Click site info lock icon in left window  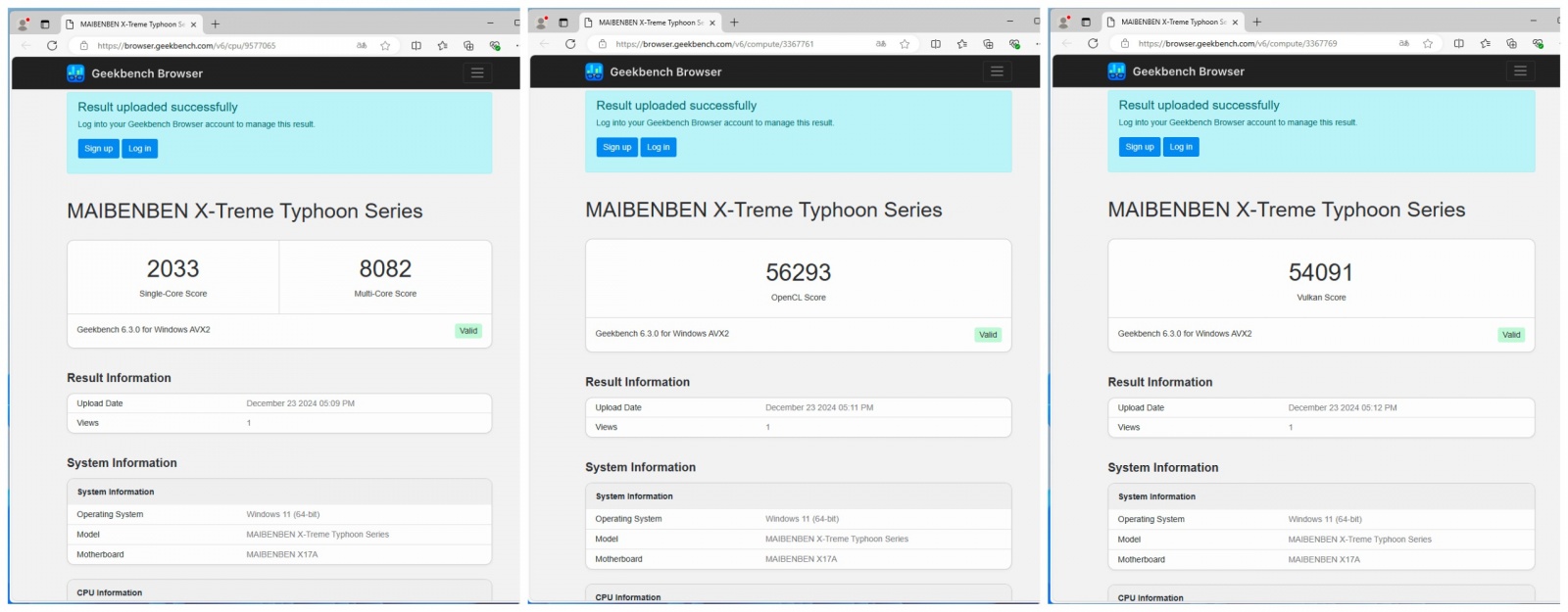pos(84,46)
